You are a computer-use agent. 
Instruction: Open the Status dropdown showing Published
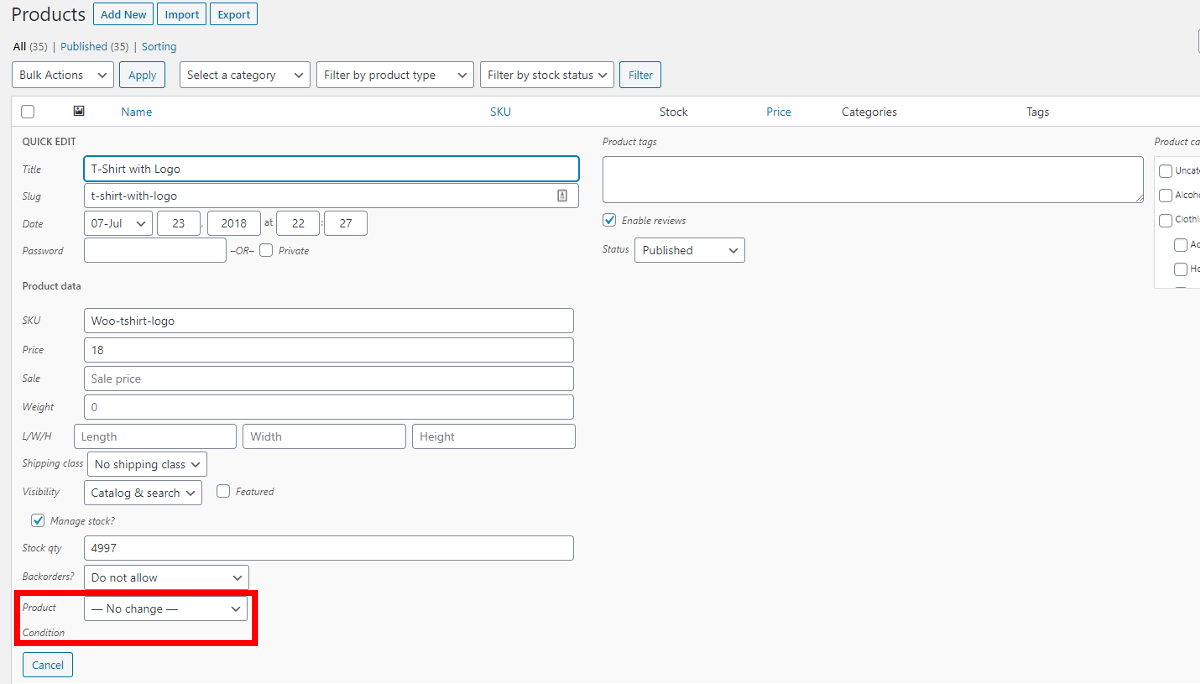[x=689, y=250]
